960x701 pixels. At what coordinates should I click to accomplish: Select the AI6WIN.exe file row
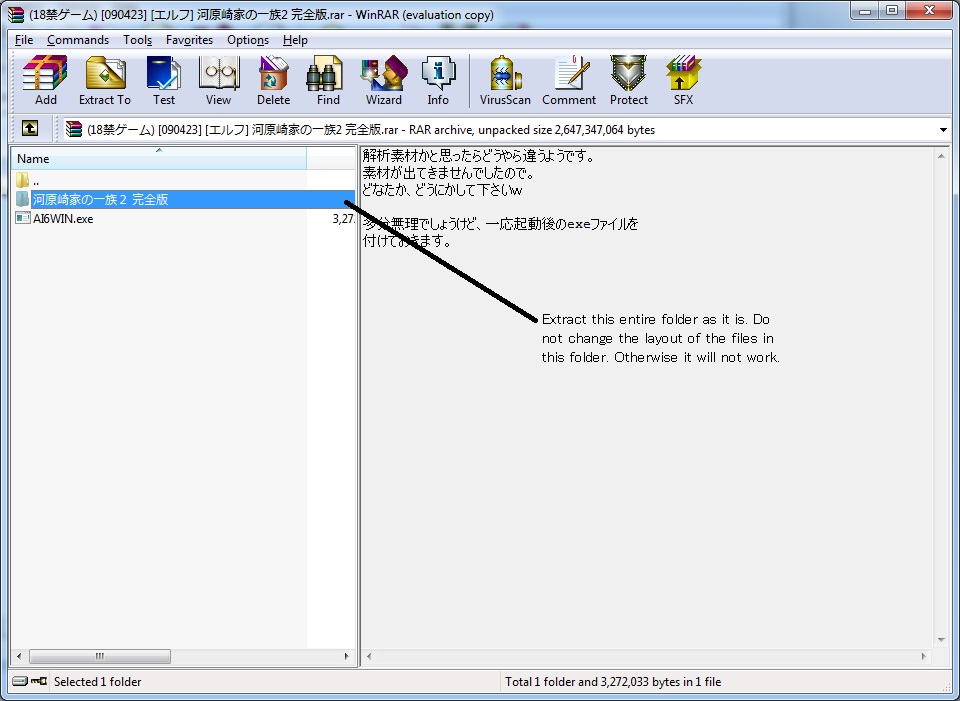[184, 219]
